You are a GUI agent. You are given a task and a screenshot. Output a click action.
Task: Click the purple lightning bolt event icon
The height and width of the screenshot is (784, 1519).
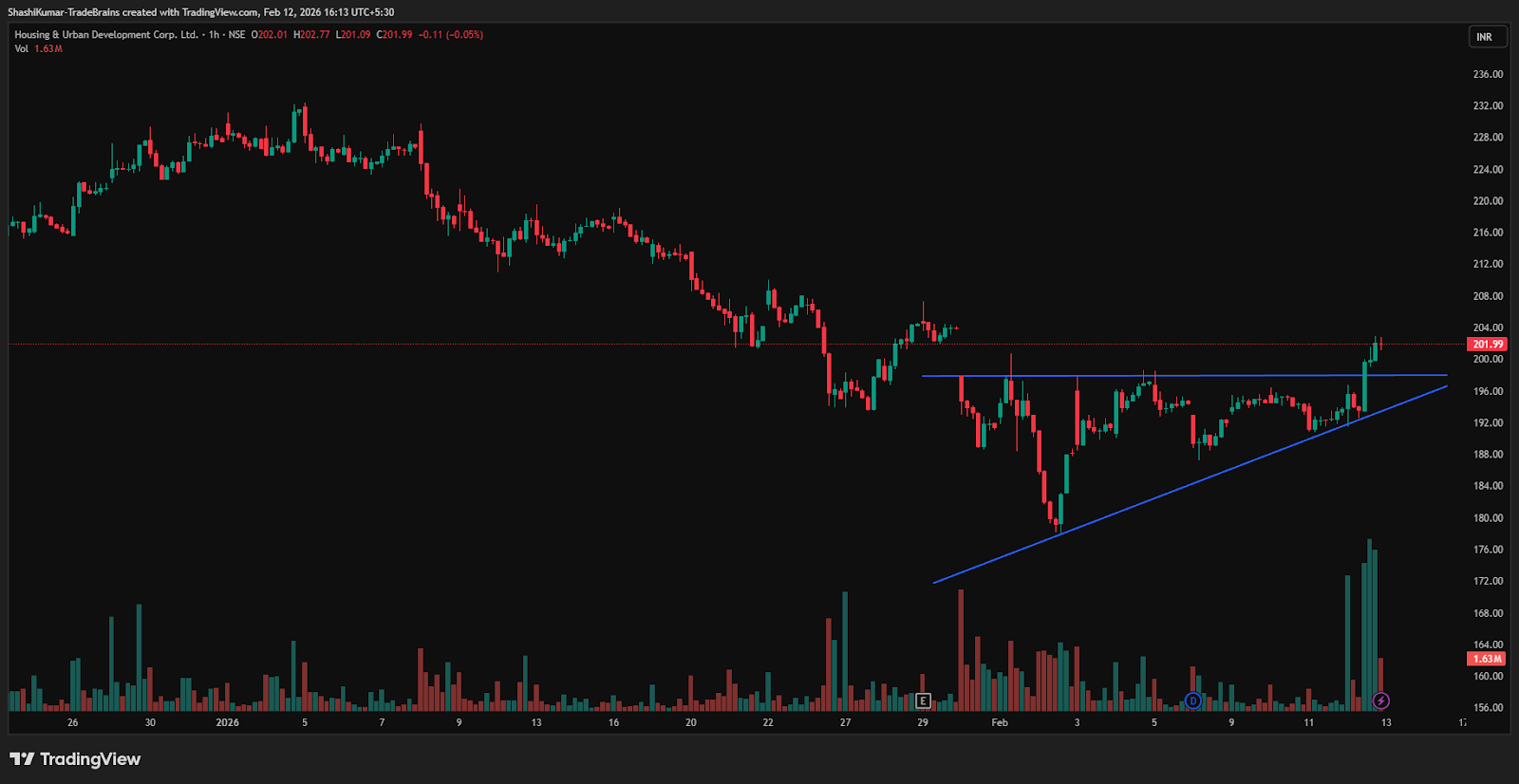pyautogui.click(x=1381, y=700)
